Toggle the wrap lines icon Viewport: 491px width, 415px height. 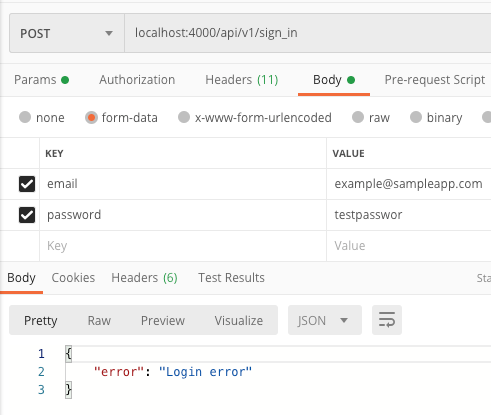coord(387,320)
